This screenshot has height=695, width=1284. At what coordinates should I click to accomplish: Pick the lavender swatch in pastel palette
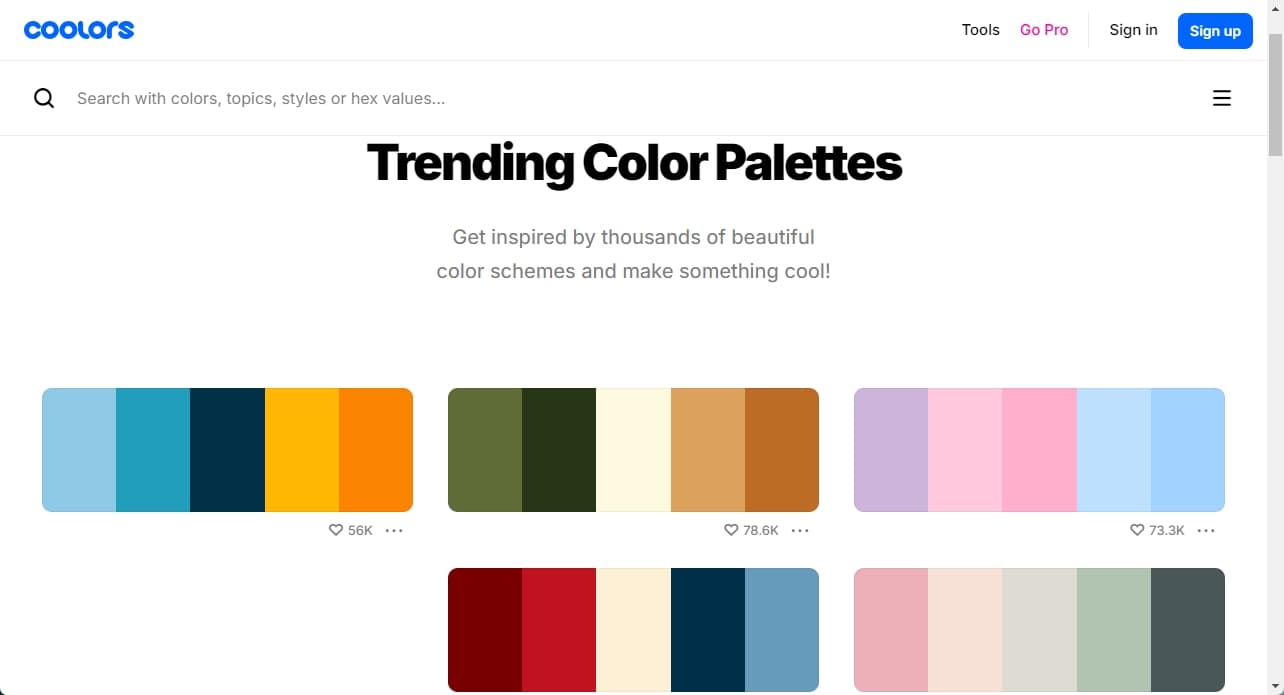pos(891,450)
